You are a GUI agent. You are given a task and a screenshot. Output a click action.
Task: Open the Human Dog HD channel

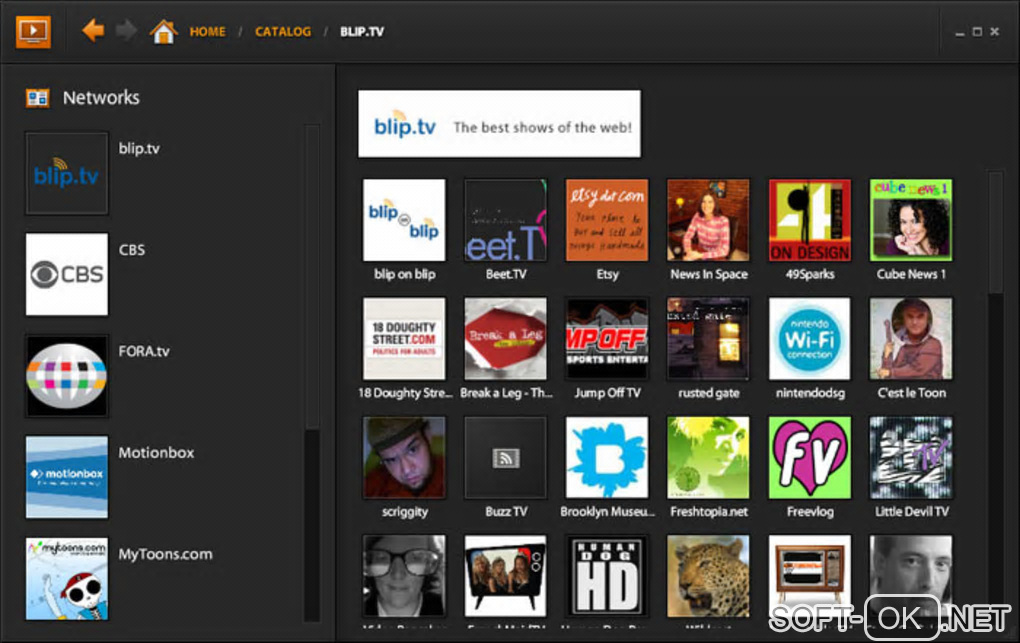[x=607, y=576]
